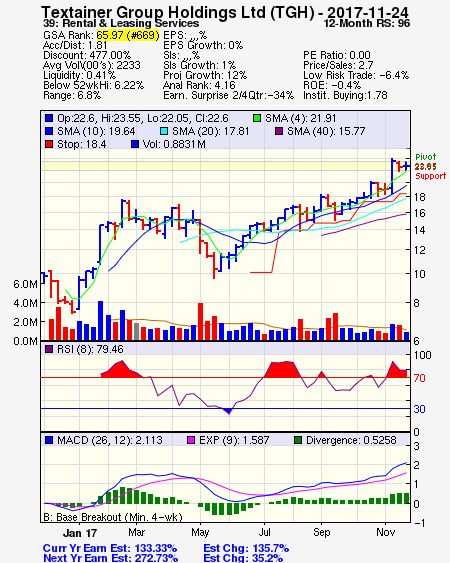
Task: Click the Sep date axis label
Action: [x=321, y=532]
